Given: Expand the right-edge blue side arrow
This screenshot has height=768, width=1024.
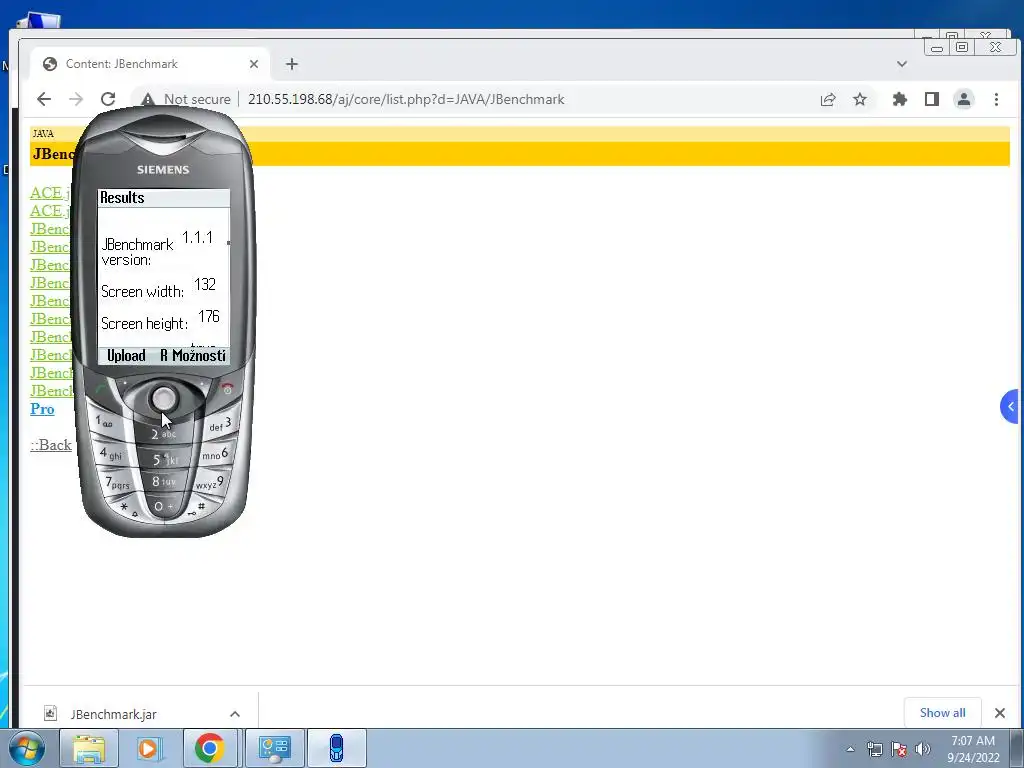Looking at the screenshot, I should coord(1010,406).
